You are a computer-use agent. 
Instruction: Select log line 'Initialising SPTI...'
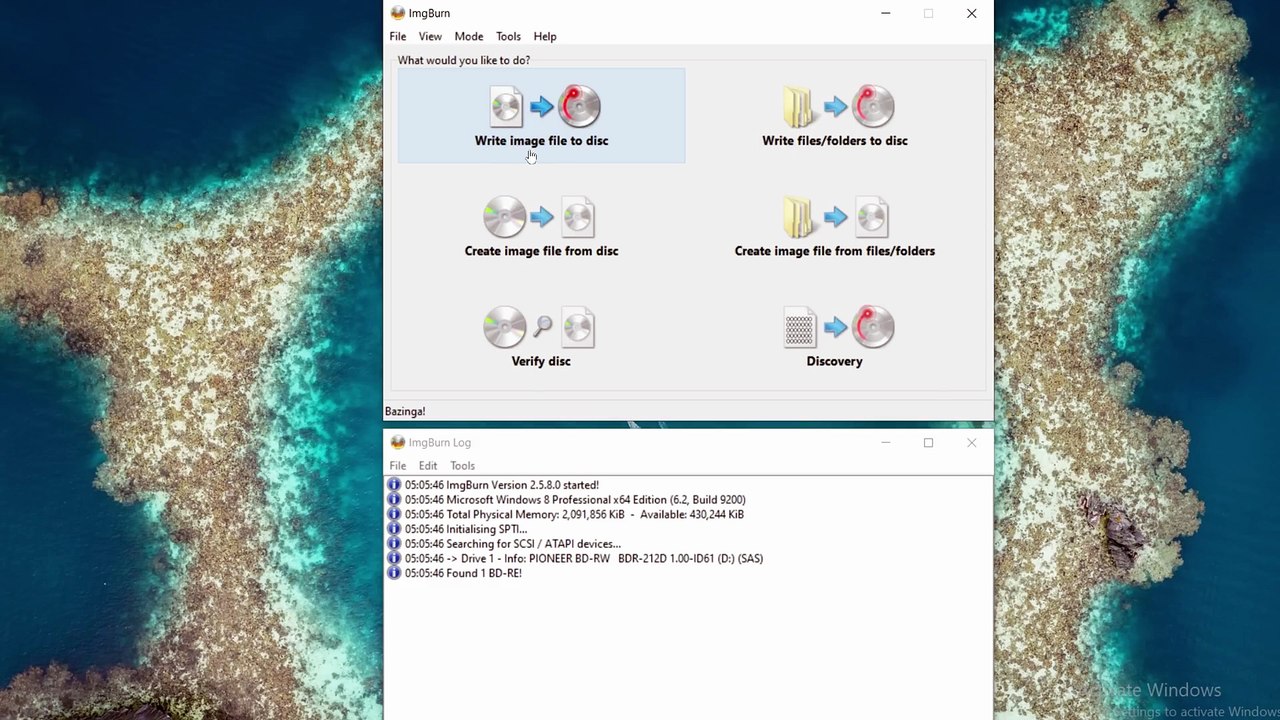coord(466,529)
